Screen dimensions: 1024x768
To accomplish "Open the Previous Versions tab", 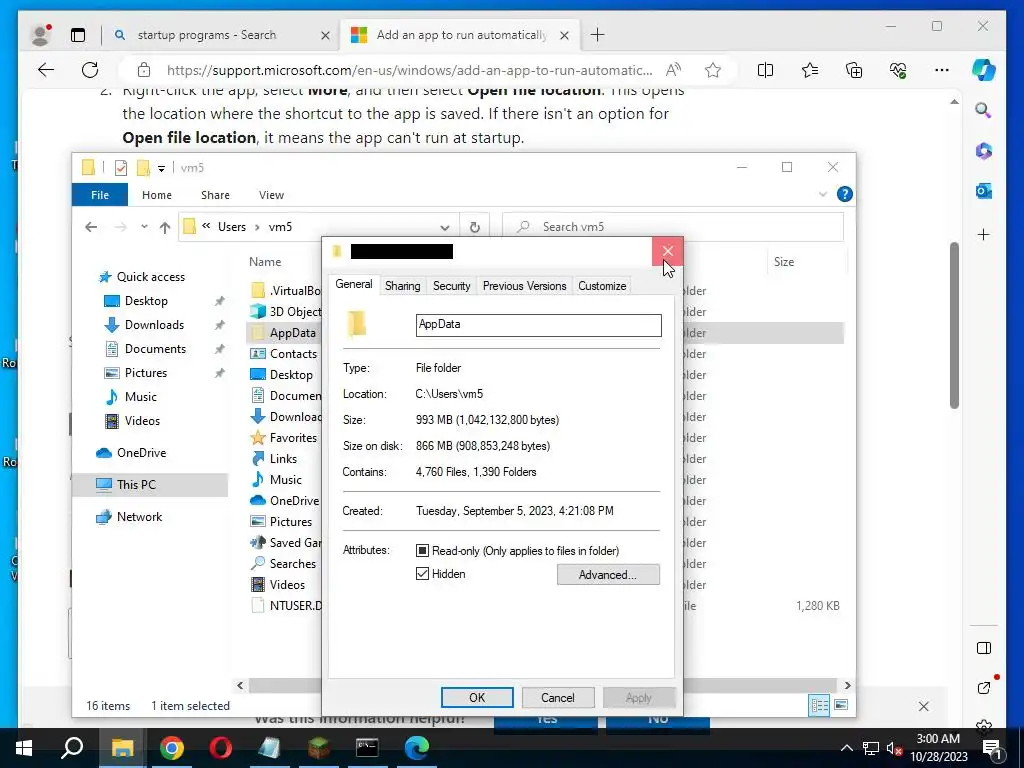I will click(x=524, y=286).
